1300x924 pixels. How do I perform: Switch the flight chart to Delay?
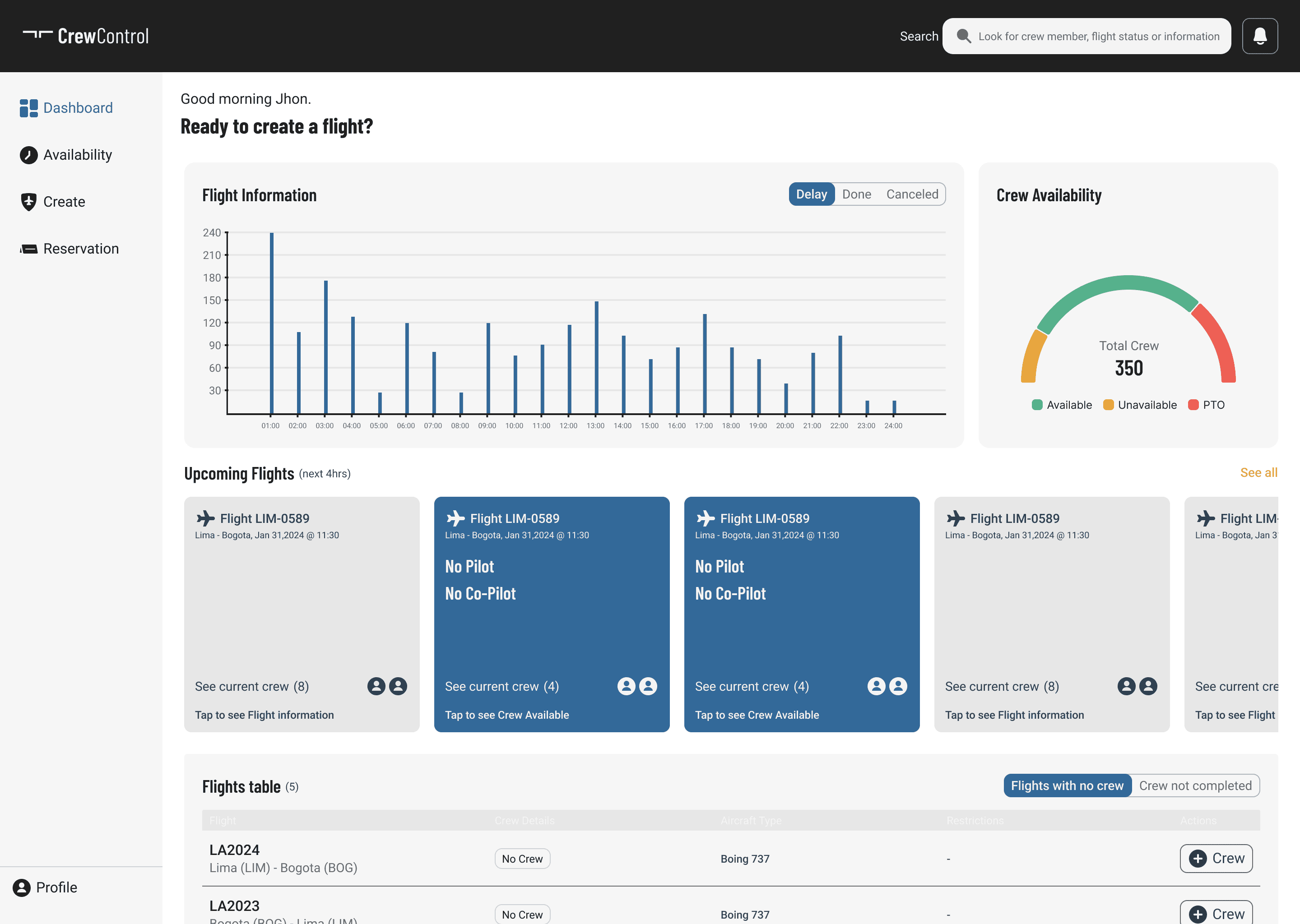coord(811,194)
